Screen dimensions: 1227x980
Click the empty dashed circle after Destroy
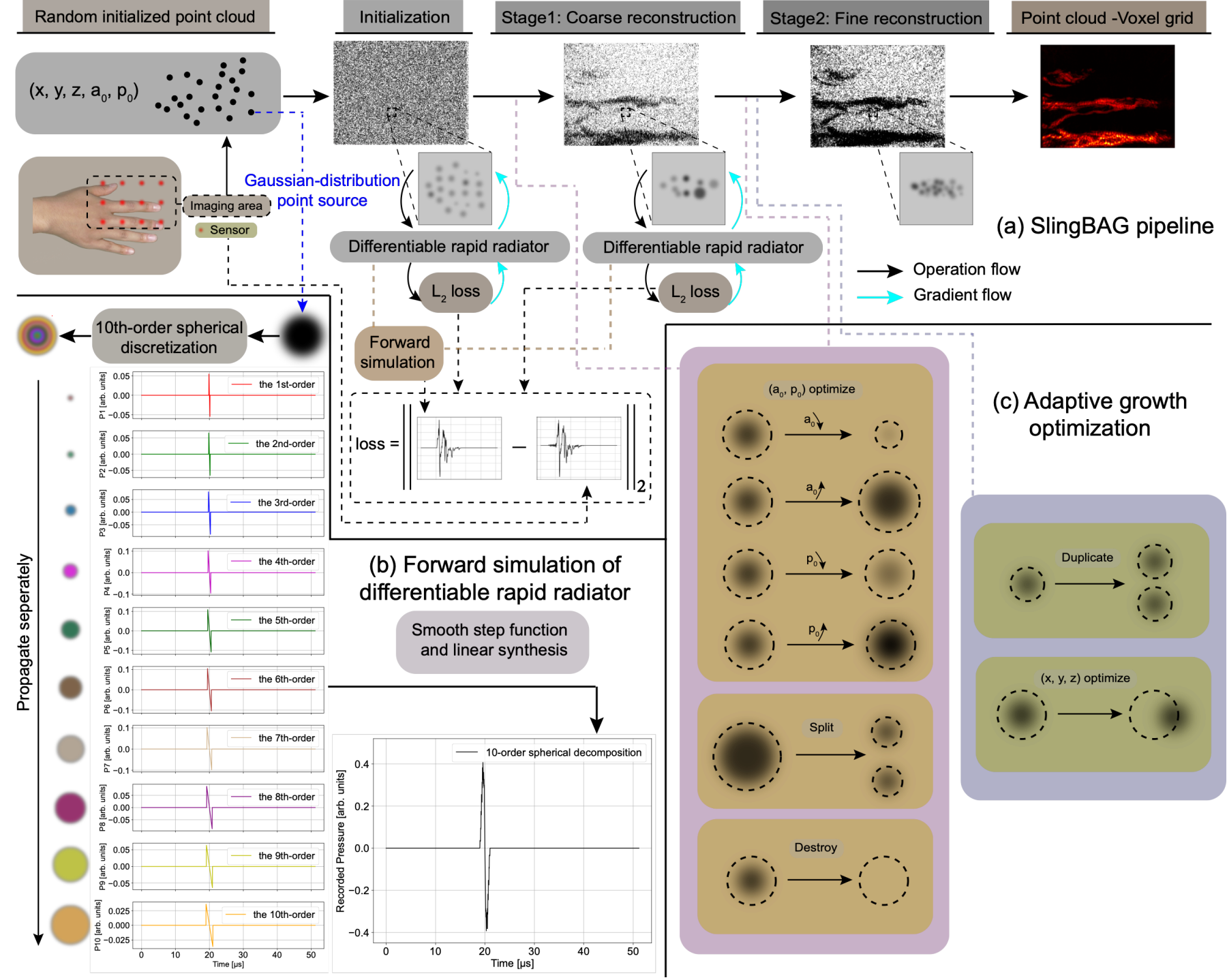(883, 881)
